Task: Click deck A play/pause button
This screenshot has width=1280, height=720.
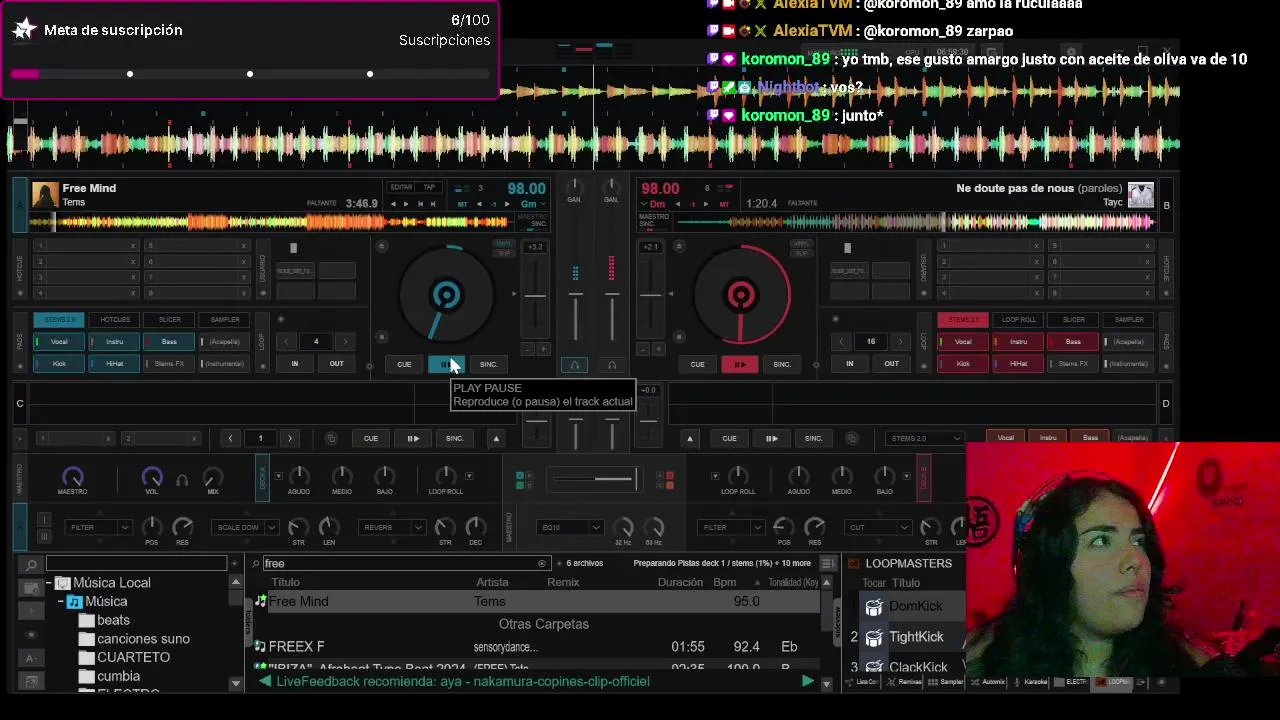Action: 445,364
